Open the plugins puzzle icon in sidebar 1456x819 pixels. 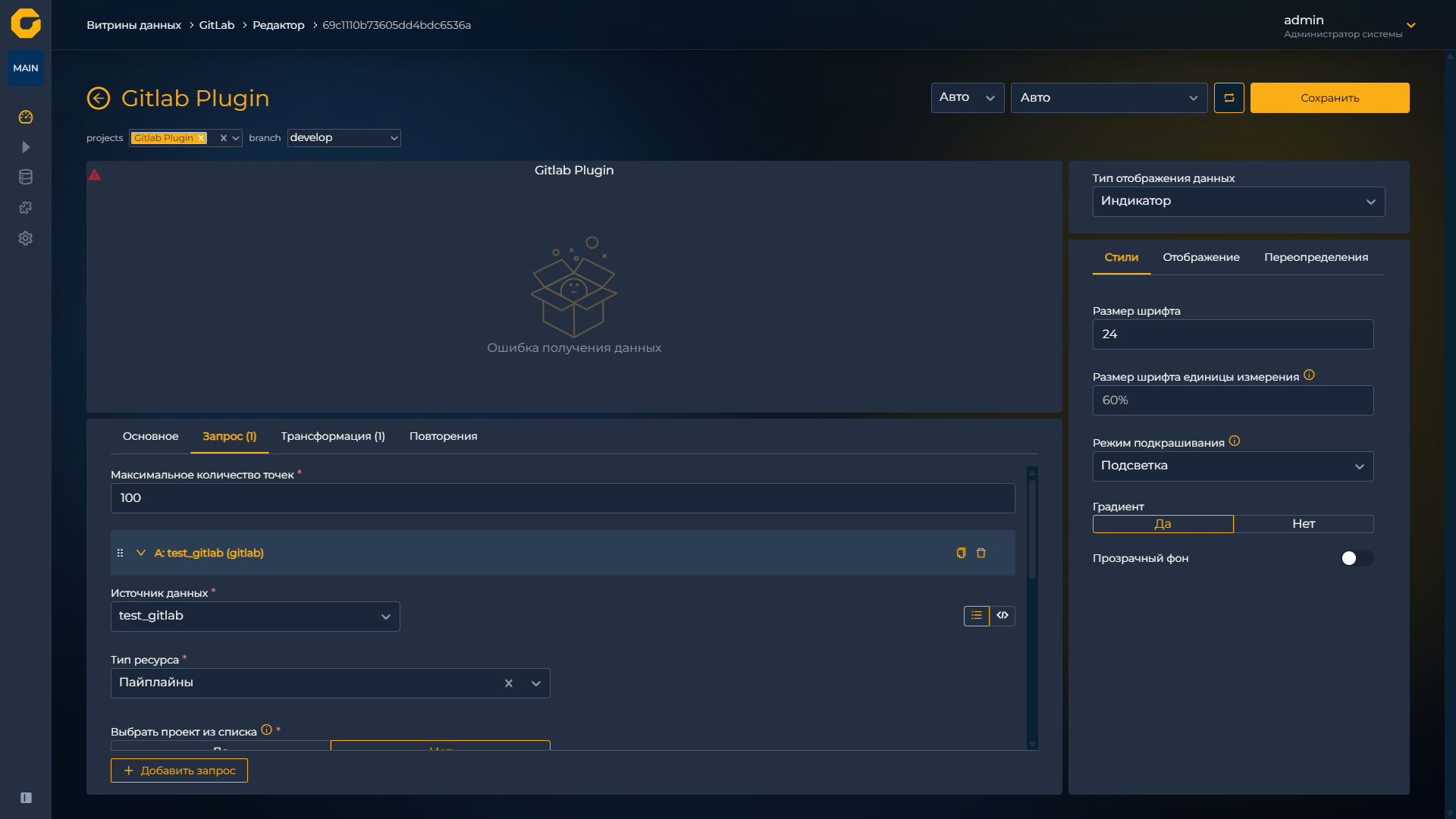point(26,208)
